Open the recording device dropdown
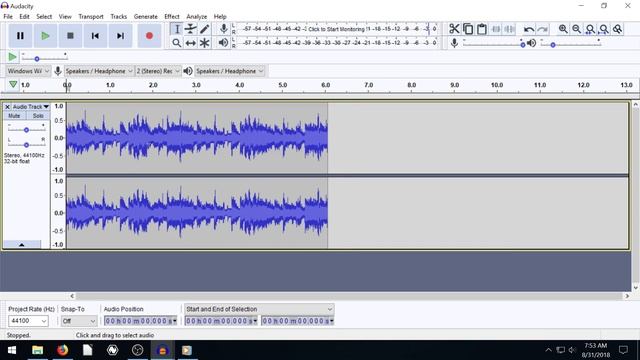The width and height of the screenshot is (640, 360). (99, 71)
